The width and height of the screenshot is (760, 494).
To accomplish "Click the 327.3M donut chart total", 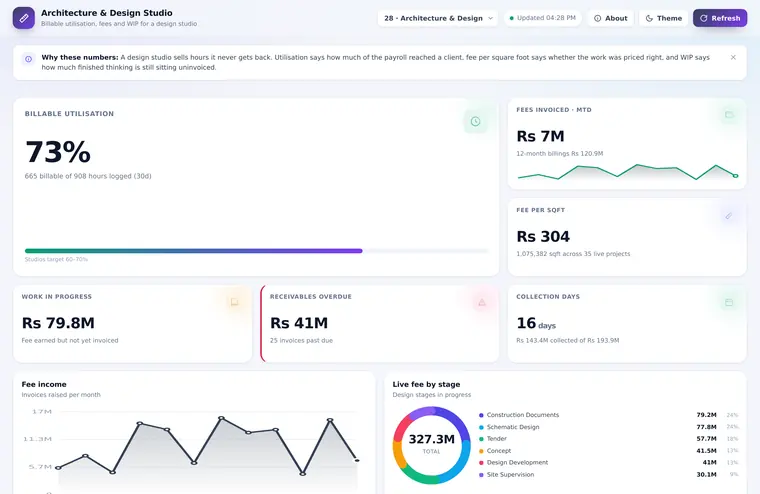I will click(x=431, y=439).
